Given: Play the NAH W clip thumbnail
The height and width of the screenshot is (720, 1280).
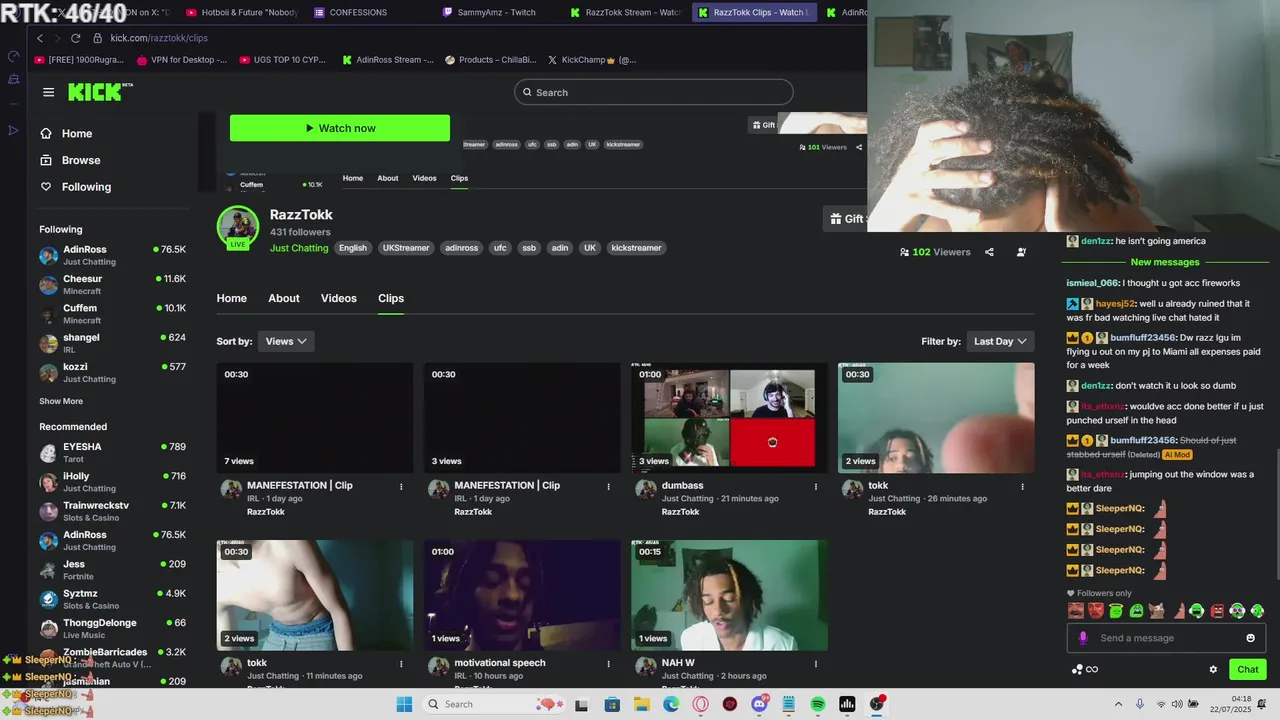Looking at the screenshot, I should tap(729, 595).
